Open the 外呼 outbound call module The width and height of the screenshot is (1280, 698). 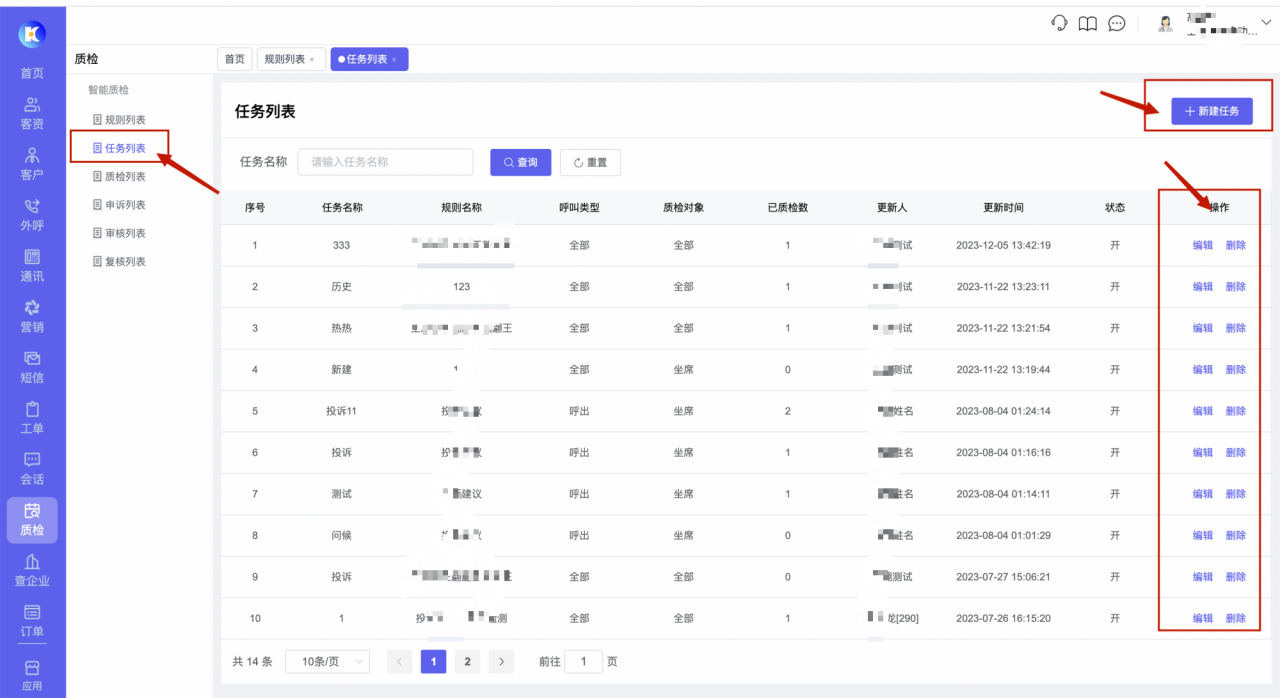pyautogui.click(x=32, y=216)
